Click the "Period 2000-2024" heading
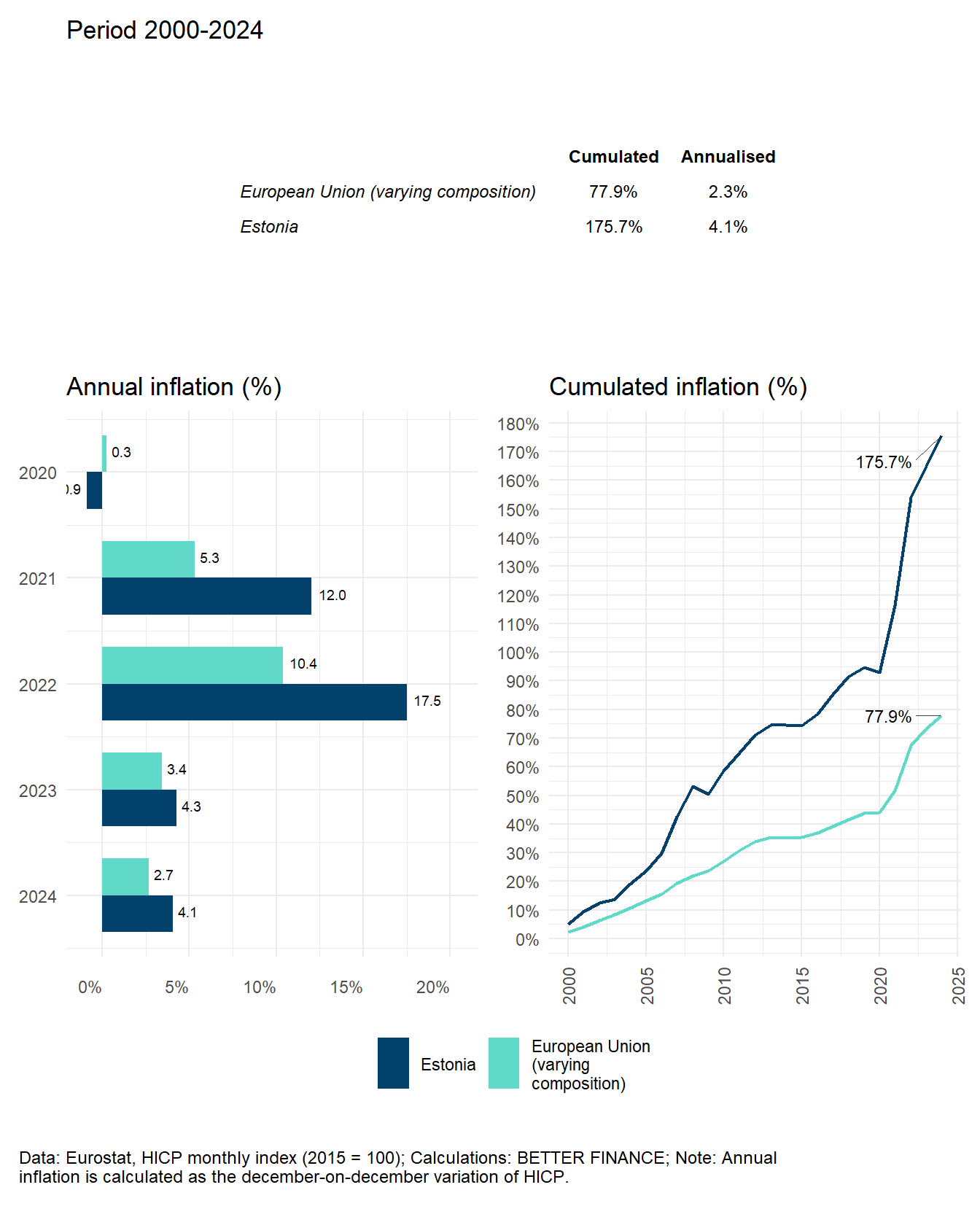The width and height of the screenshot is (980, 1225). [x=165, y=30]
